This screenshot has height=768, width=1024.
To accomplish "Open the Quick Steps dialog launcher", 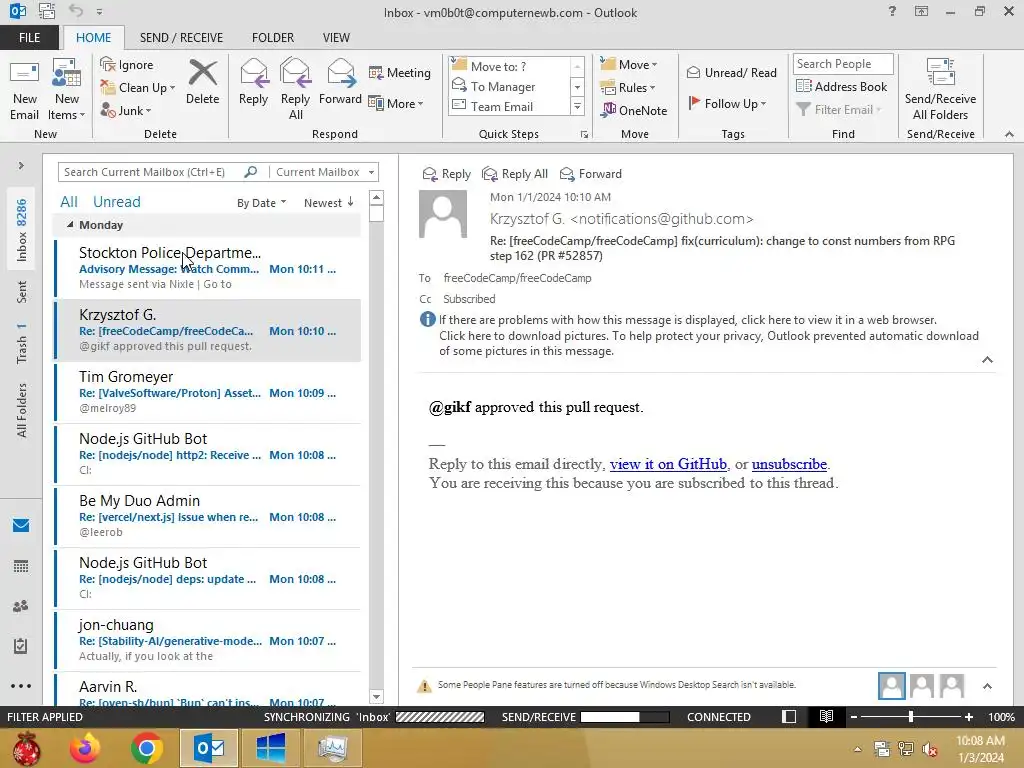I will point(584,135).
